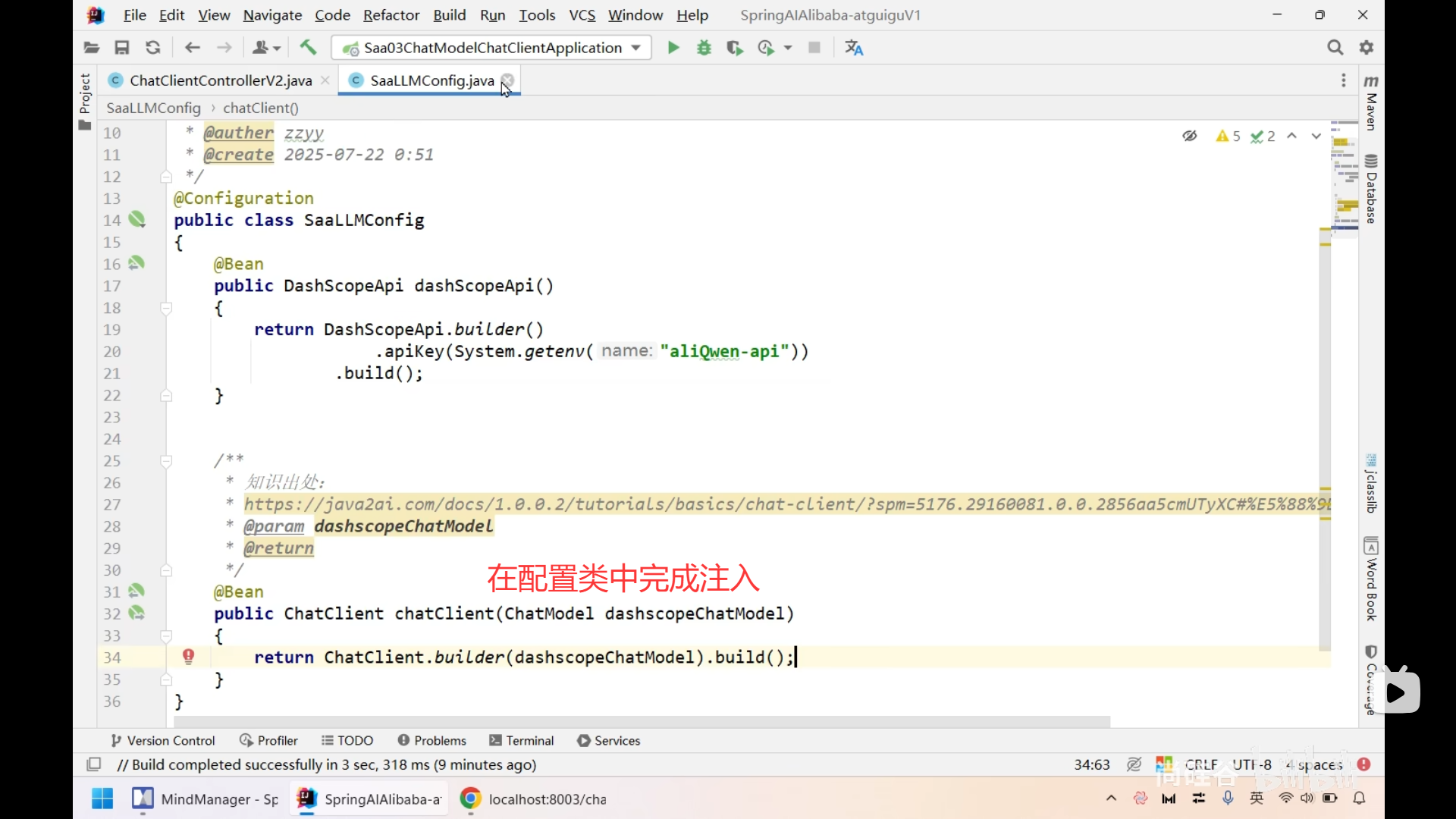Expand the profiler run options arrow
1456x819 pixels.
click(788, 48)
